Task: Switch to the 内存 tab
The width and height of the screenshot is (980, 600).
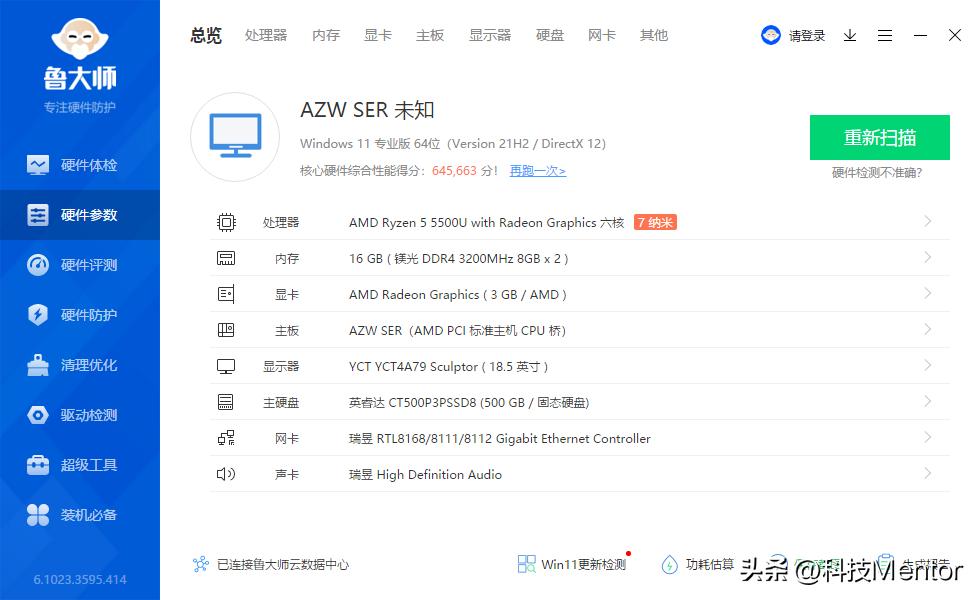Action: [325, 35]
